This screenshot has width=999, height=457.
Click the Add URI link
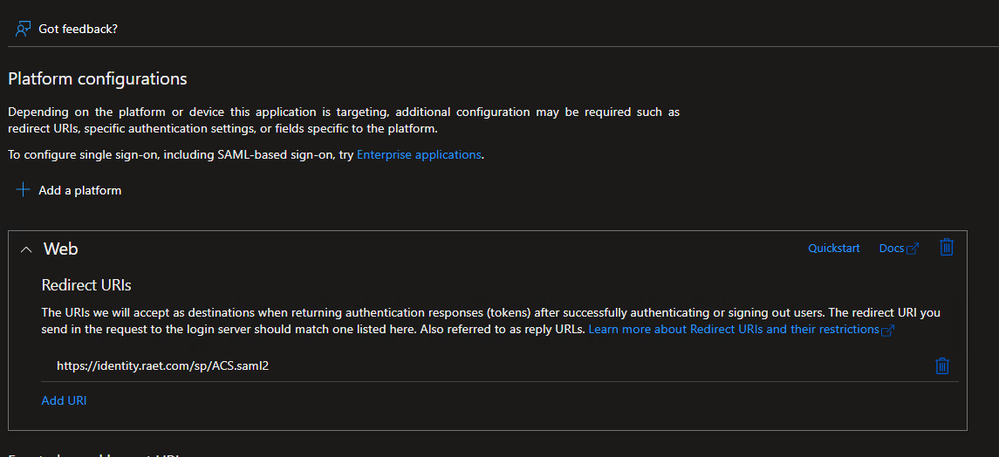[x=65, y=400]
